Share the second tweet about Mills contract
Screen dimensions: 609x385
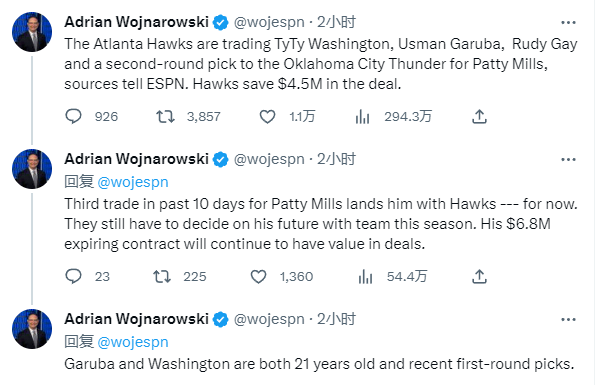click(x=479, y=276)
